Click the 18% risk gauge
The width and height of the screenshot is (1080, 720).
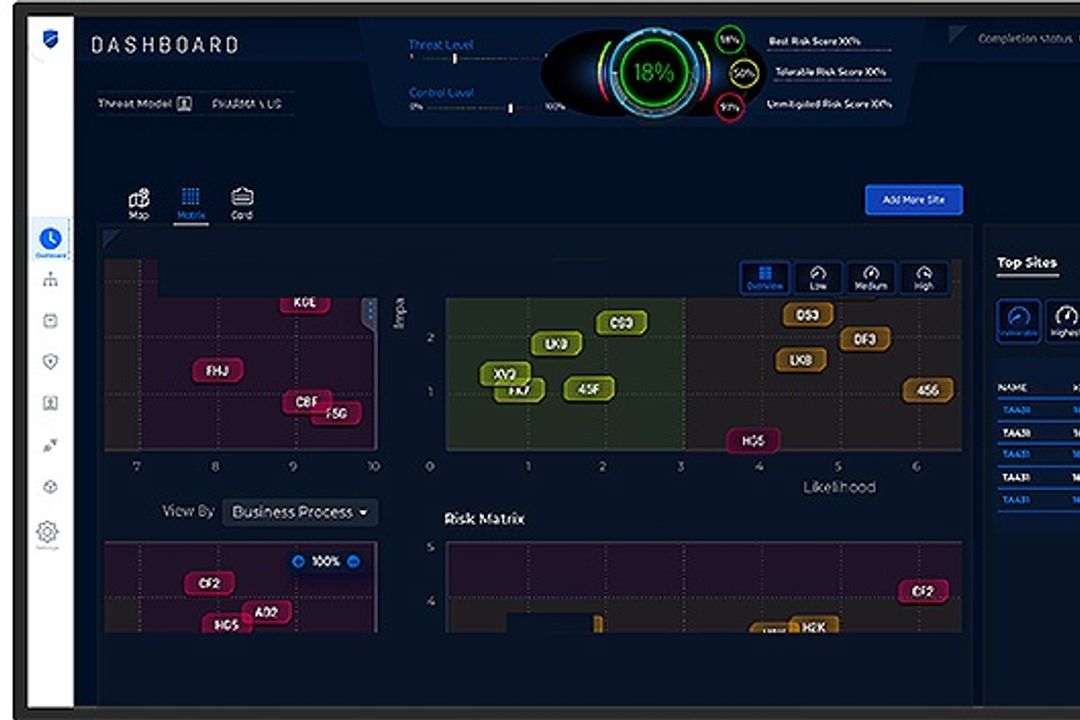point(654,72)
